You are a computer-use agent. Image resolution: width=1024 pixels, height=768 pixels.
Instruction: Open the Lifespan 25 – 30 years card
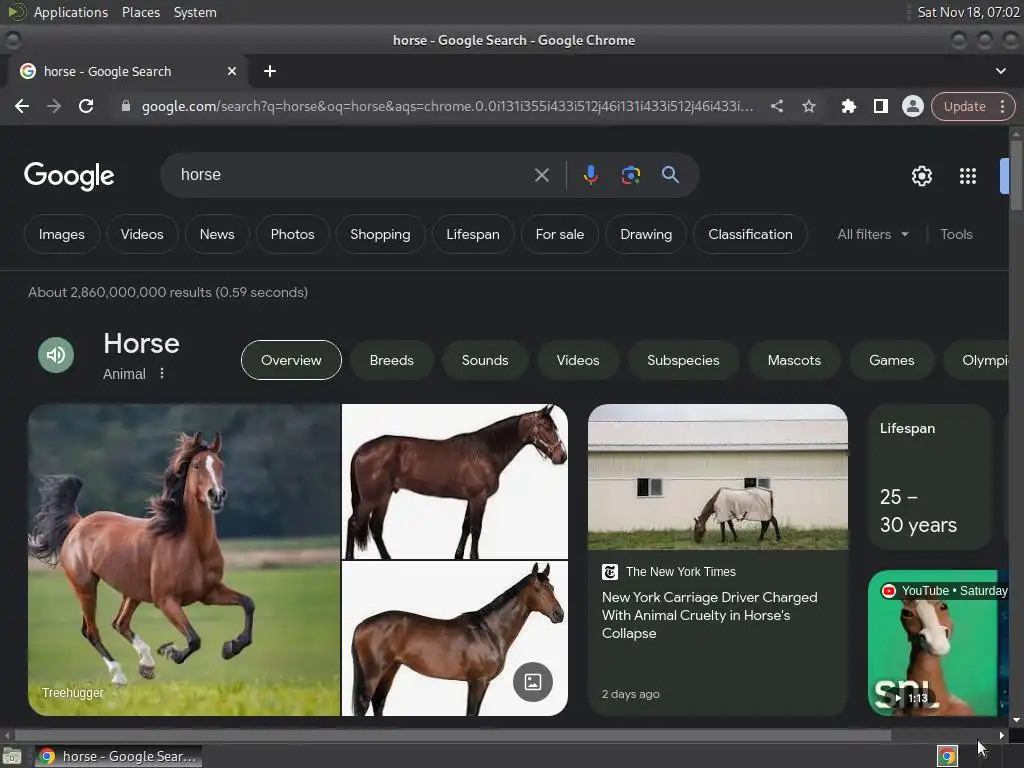pos(930,477)
